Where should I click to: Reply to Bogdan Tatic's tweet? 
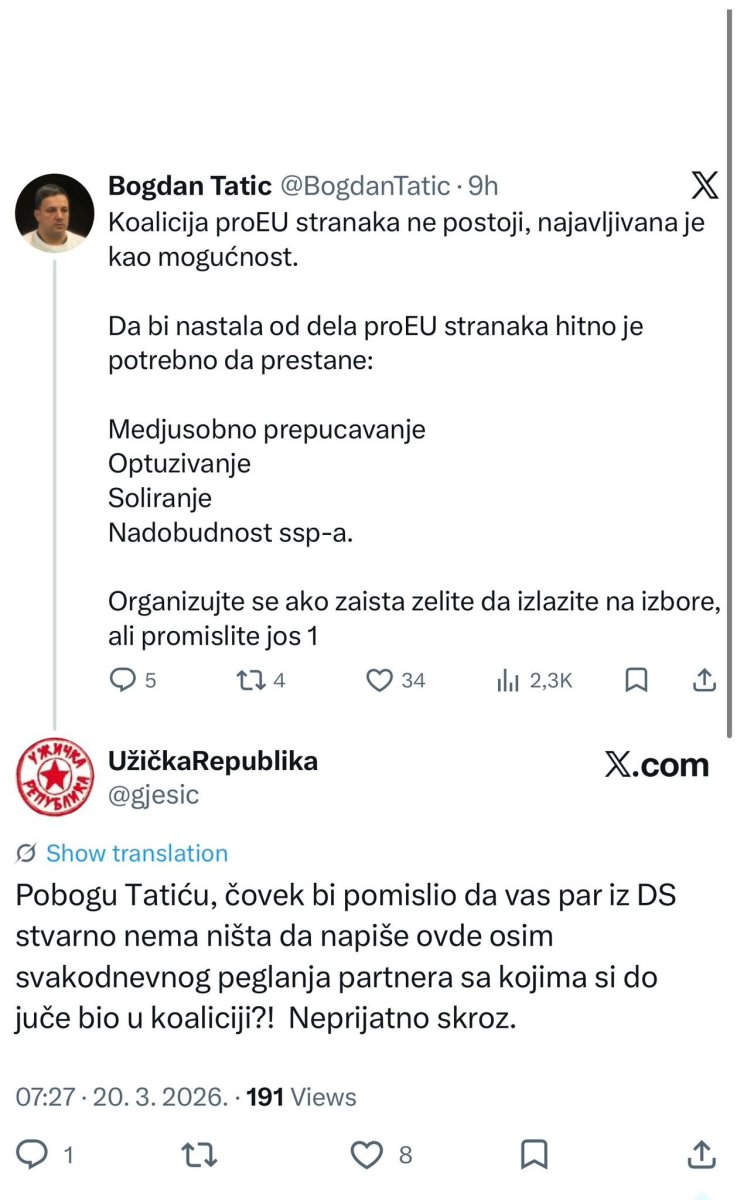122,680
